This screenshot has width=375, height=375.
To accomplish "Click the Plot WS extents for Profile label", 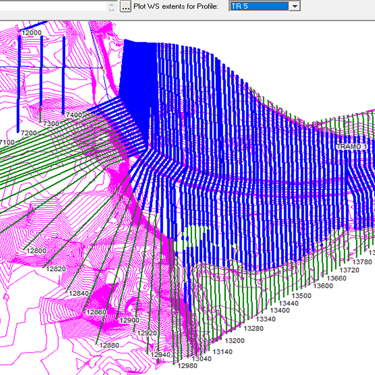I will point(176,6).
